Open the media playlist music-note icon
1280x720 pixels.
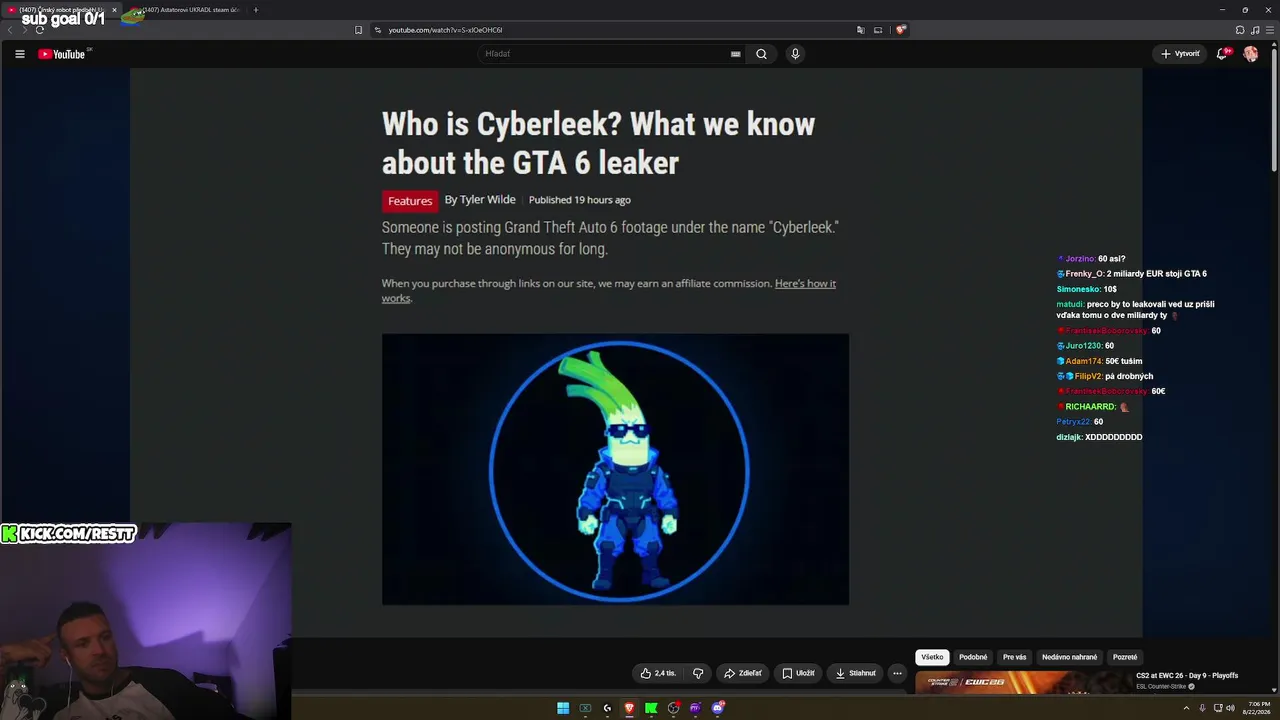pos(1255,30)
